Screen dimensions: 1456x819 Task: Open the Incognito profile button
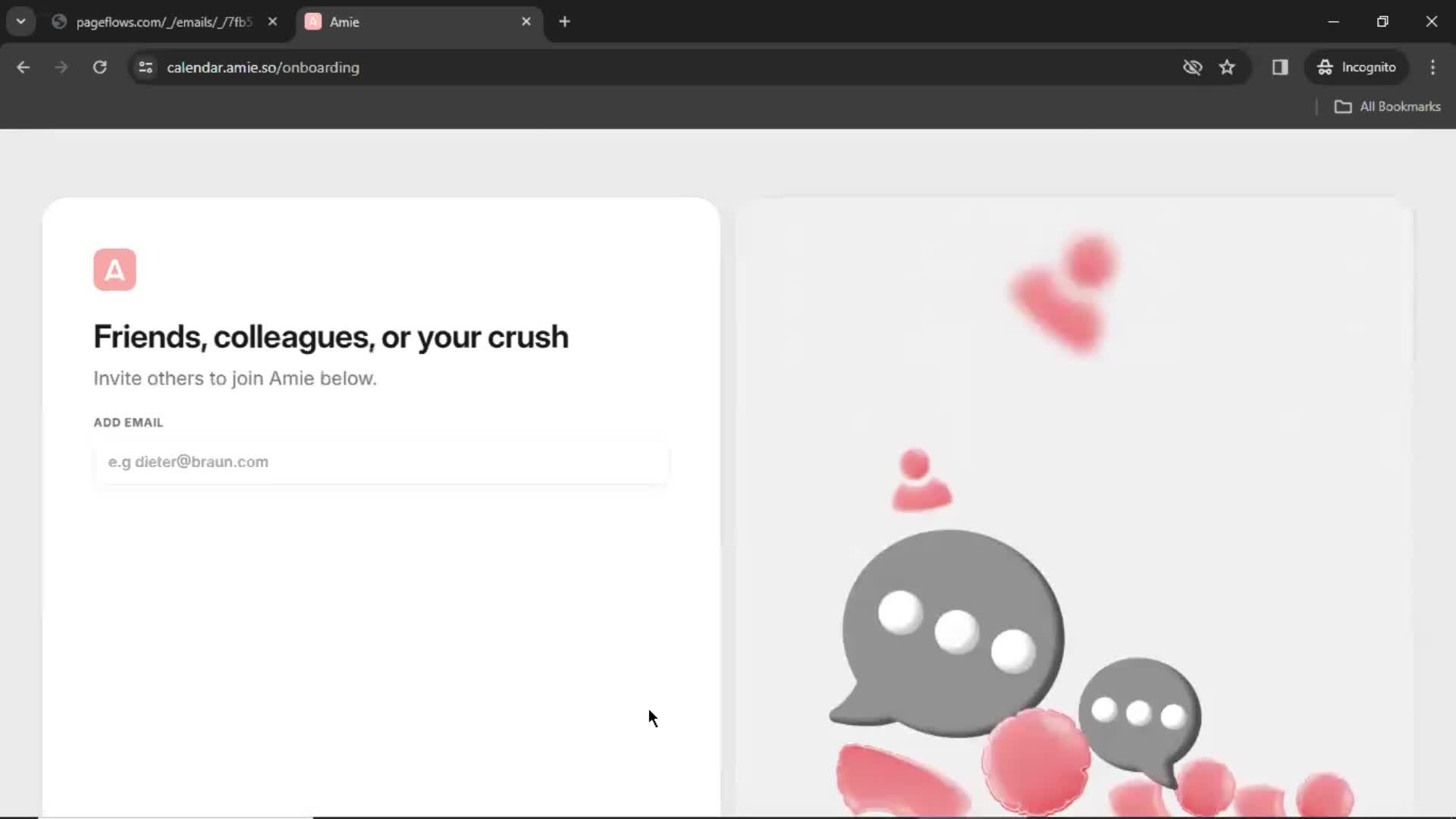coord(1357,67)
